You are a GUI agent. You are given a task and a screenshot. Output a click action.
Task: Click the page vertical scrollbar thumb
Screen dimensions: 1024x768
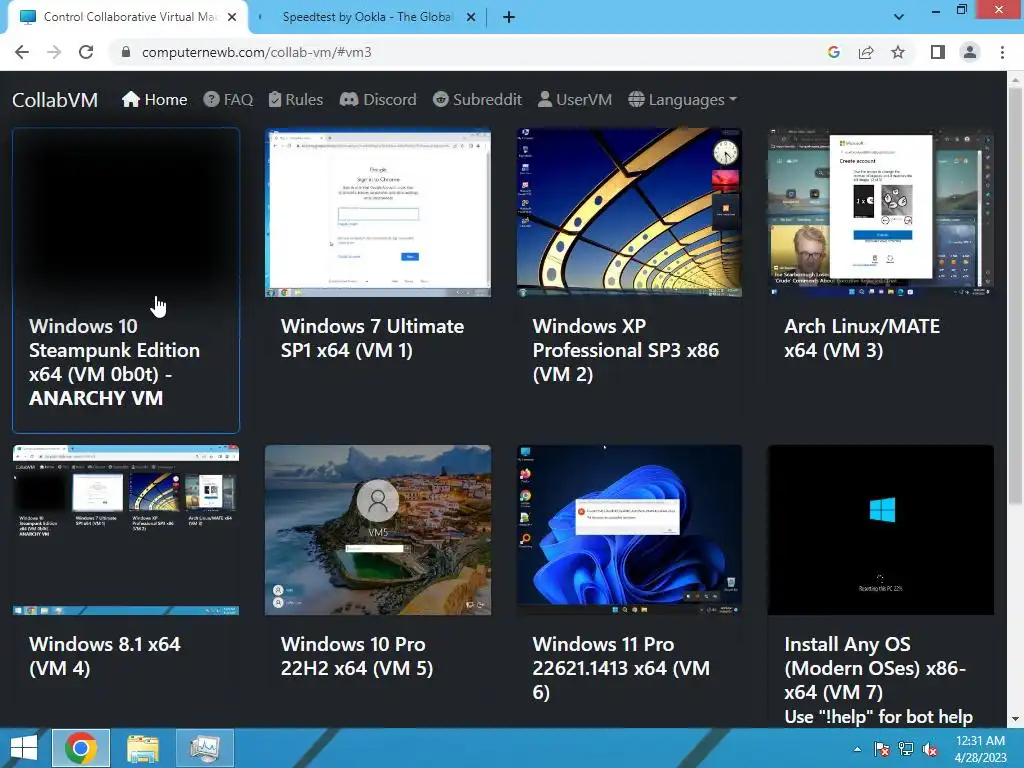(x=1015, y=297)
